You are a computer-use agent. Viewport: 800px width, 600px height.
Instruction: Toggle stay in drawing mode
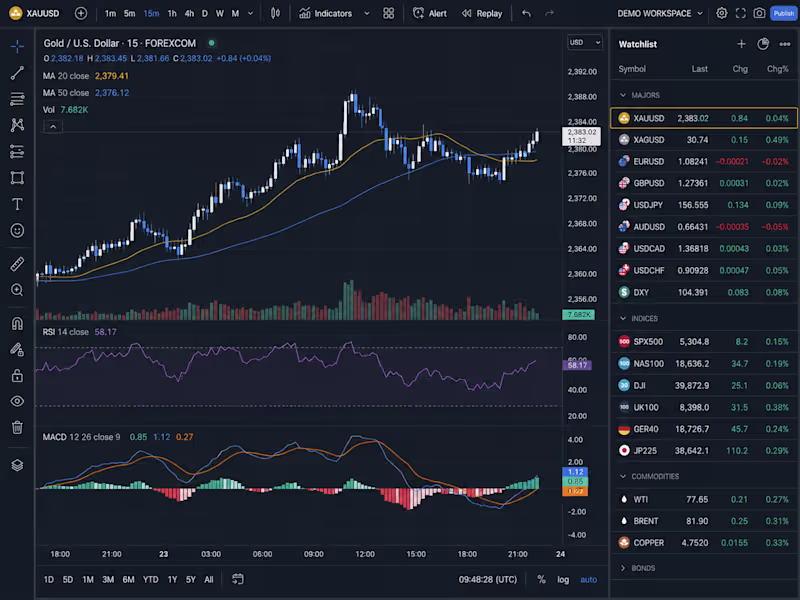coord(17,349)
